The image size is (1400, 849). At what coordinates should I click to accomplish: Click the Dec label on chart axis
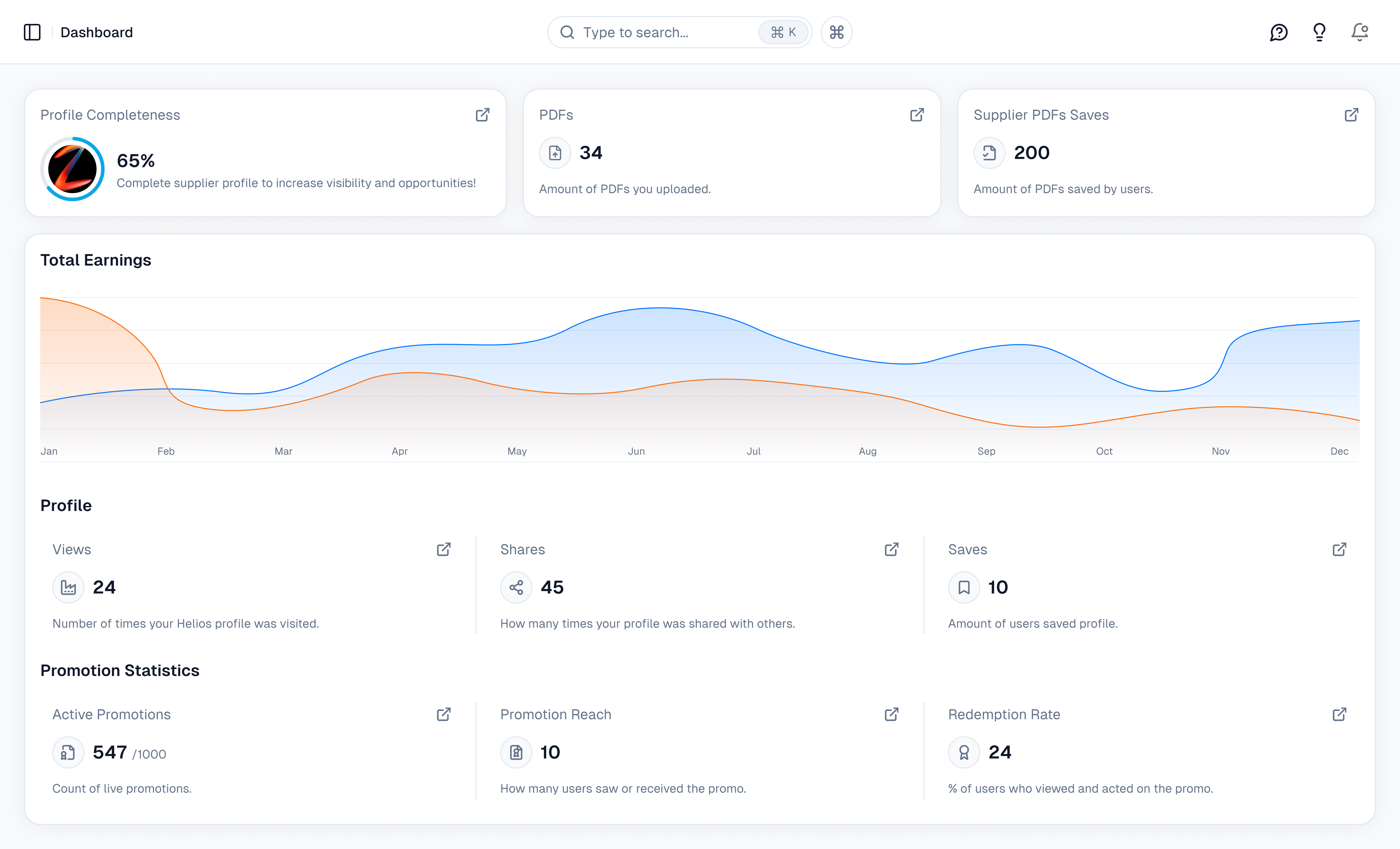1339,451
